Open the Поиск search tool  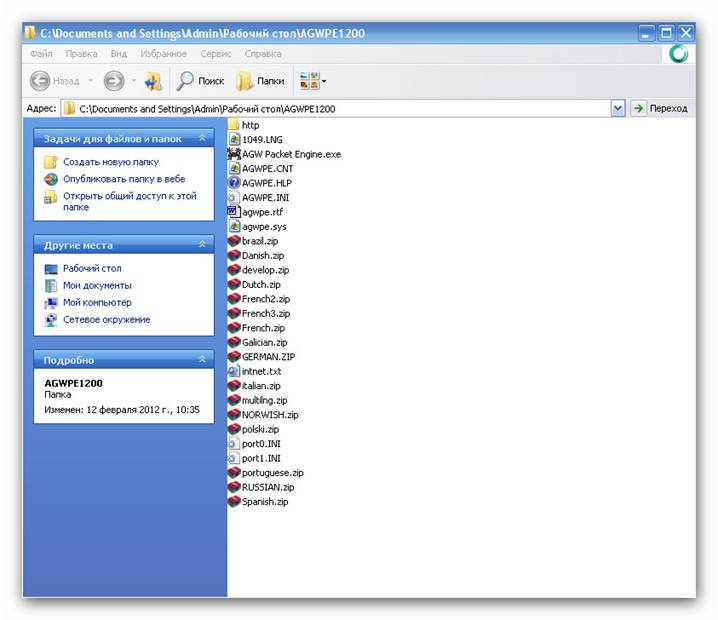[200, 81]
